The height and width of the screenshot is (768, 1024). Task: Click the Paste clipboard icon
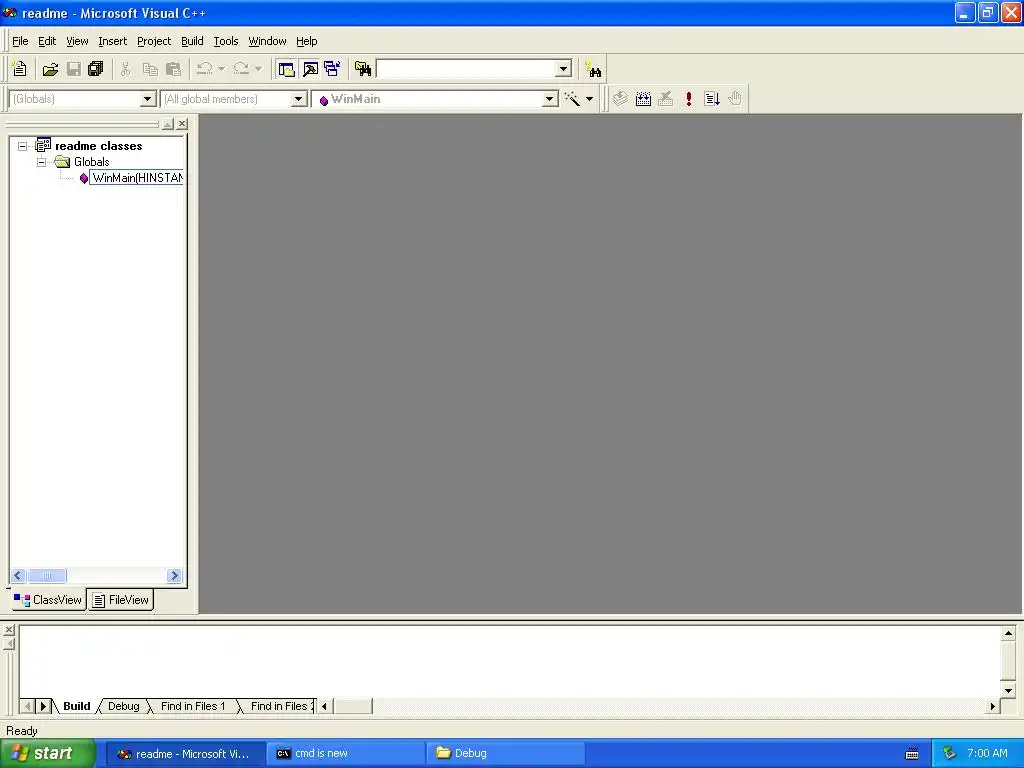pos(174,69)
